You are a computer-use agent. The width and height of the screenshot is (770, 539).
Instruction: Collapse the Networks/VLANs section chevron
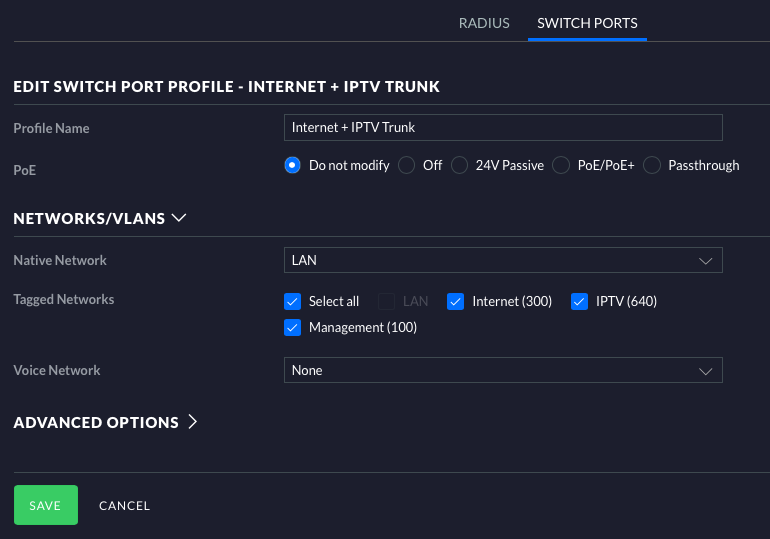[x=180, y=218]
